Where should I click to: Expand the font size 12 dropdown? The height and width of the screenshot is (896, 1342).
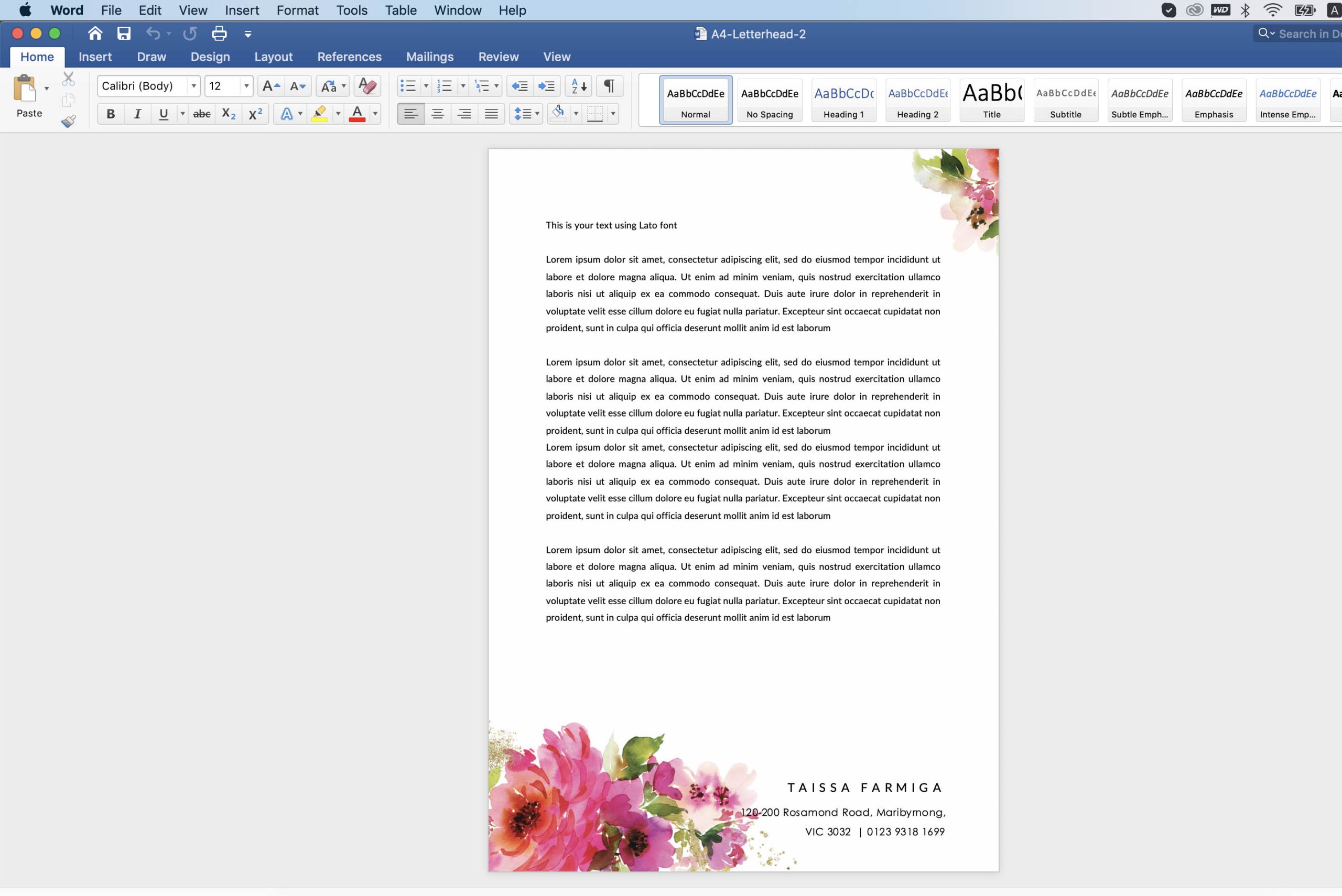pos(246,86)
